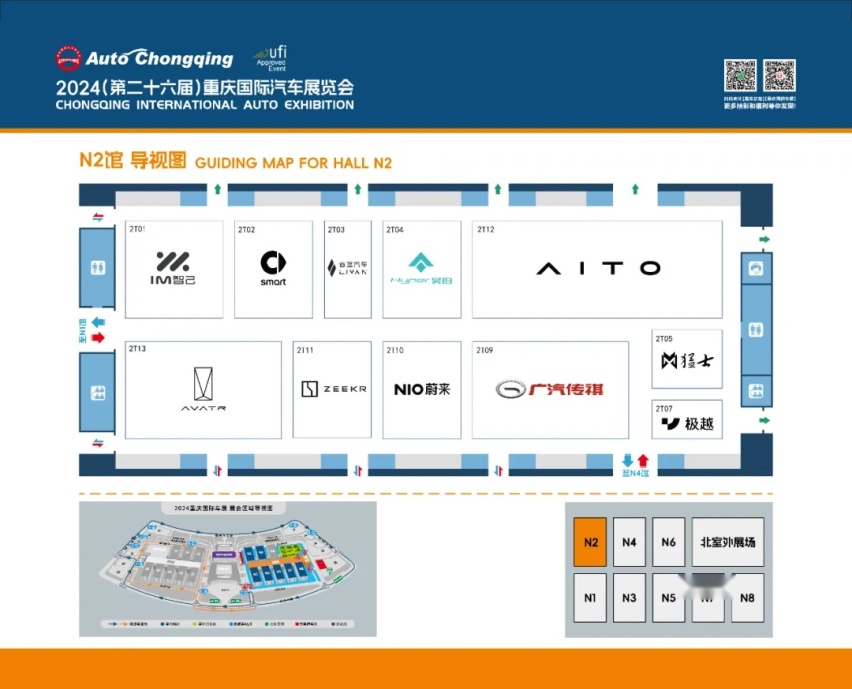852x689 pixels.
Task: Click the Auto Chongqing red emblem
Action: pos(68,58)
